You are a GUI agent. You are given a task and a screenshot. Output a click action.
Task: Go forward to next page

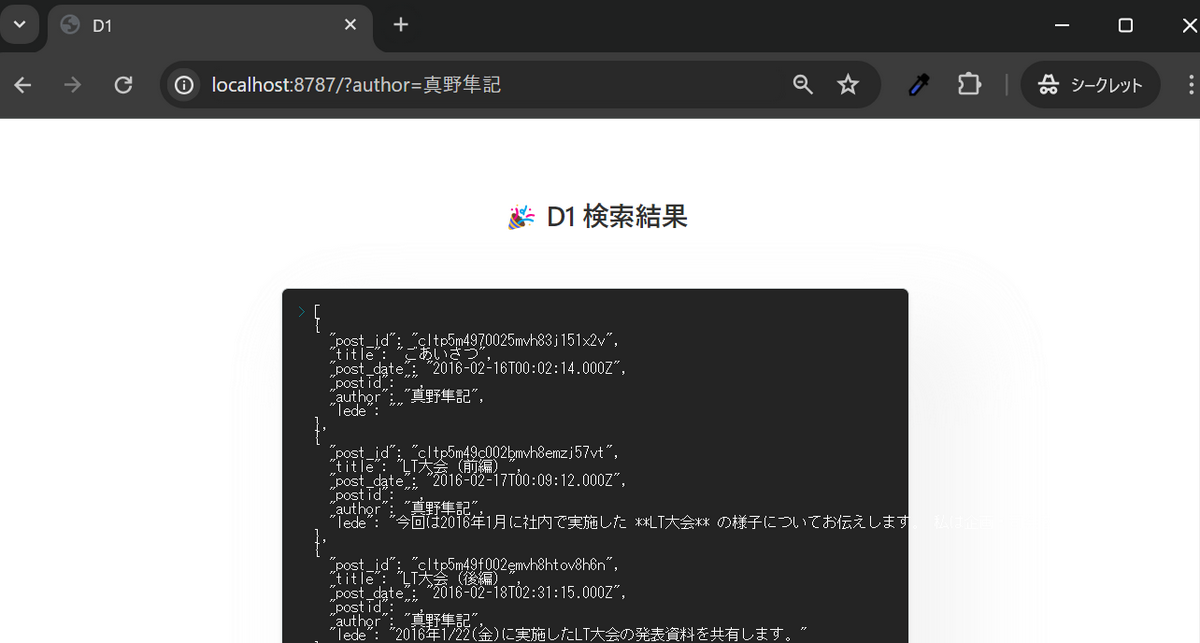point(73,85)
